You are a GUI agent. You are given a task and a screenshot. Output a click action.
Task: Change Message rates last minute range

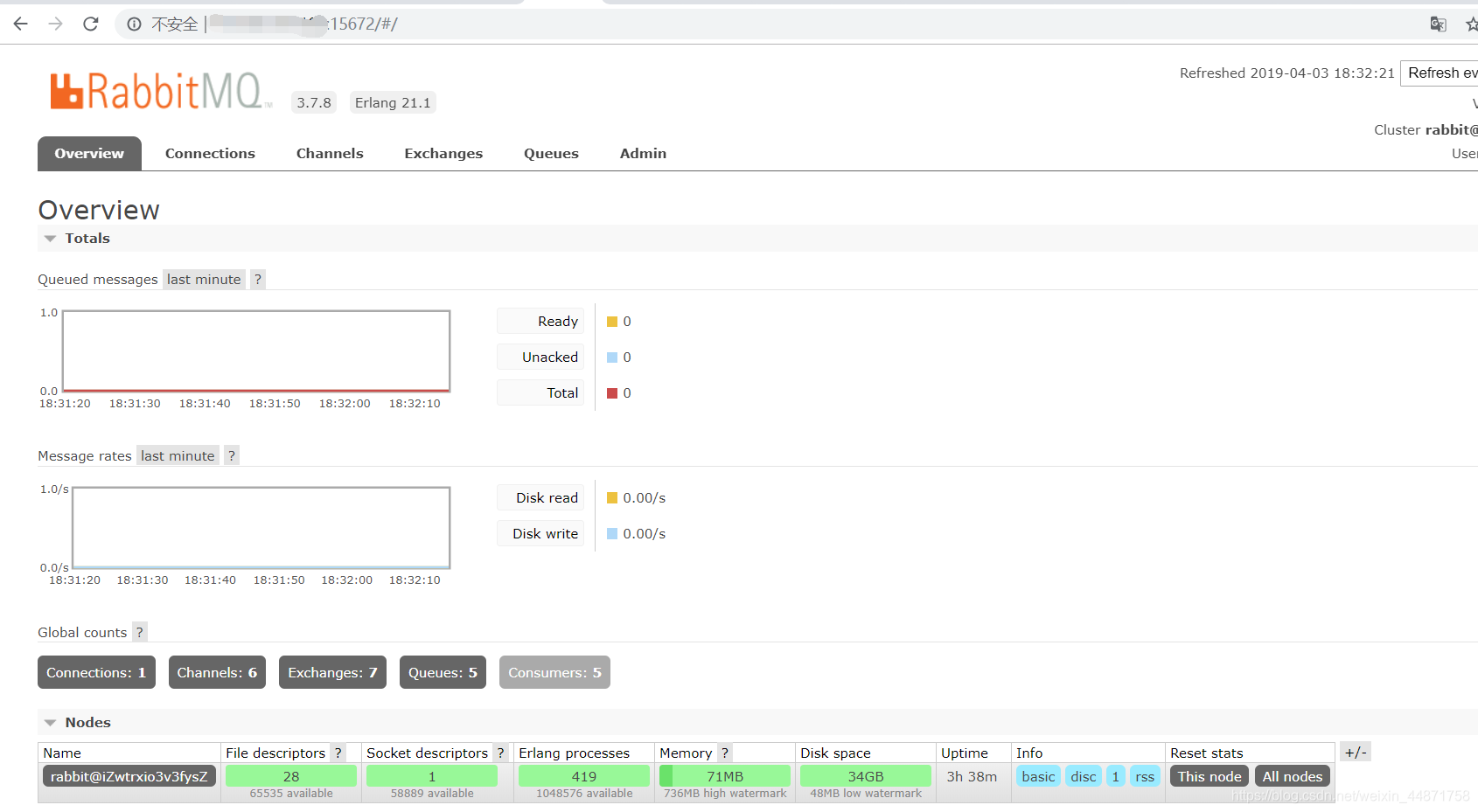click(178, 455)
